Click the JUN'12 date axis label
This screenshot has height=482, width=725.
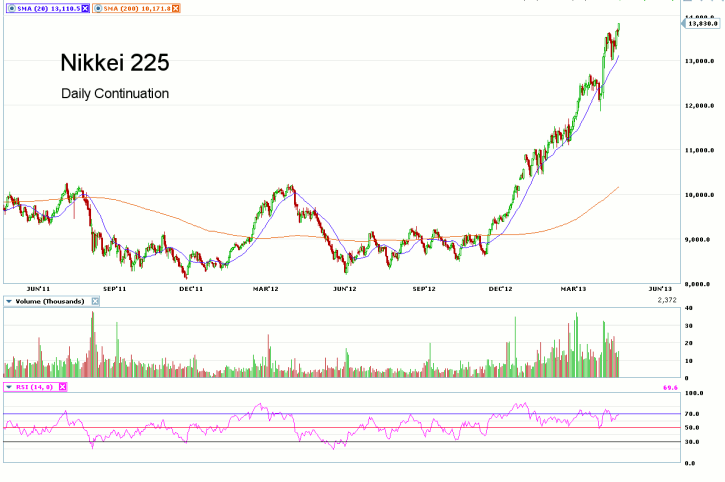[344, 288]
